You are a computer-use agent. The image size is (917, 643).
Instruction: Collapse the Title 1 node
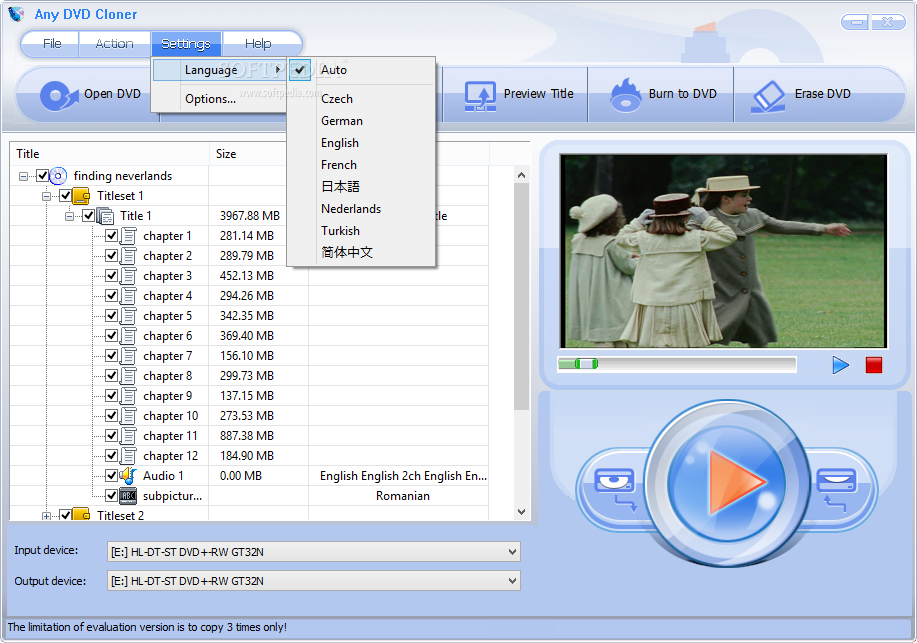click(70, 216)
